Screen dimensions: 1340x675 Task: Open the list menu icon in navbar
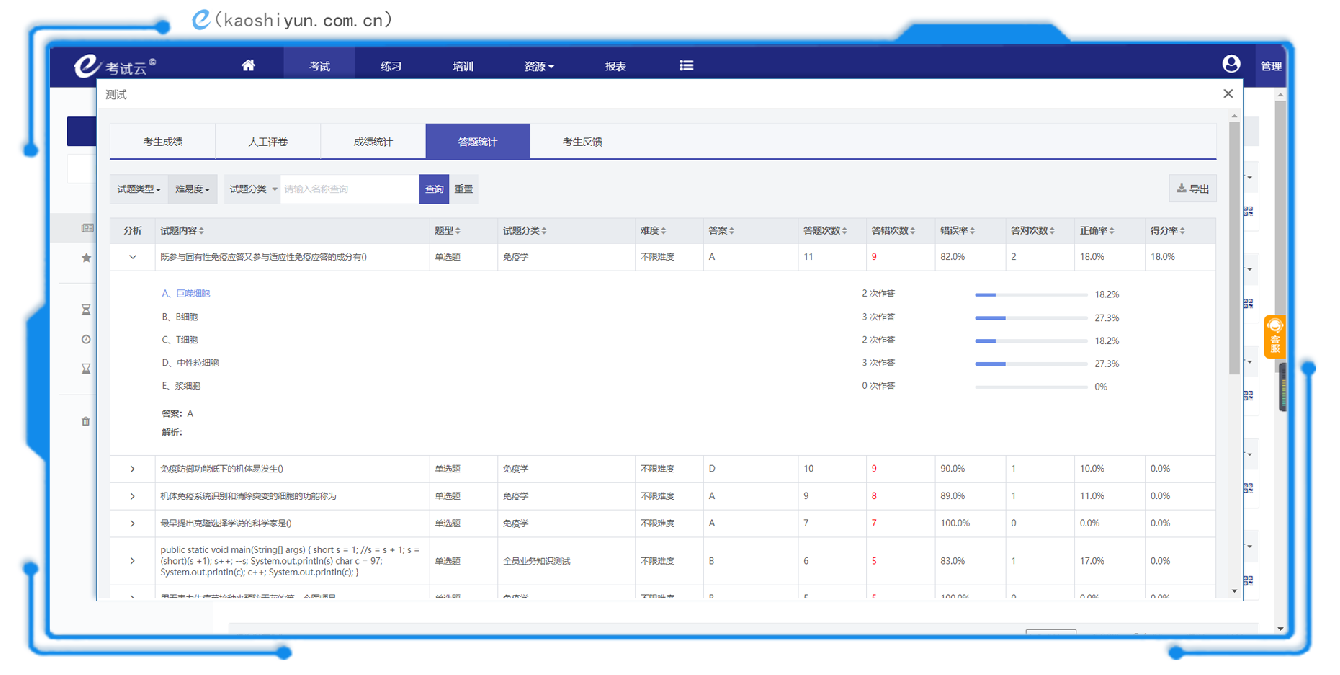click(686, 66)
